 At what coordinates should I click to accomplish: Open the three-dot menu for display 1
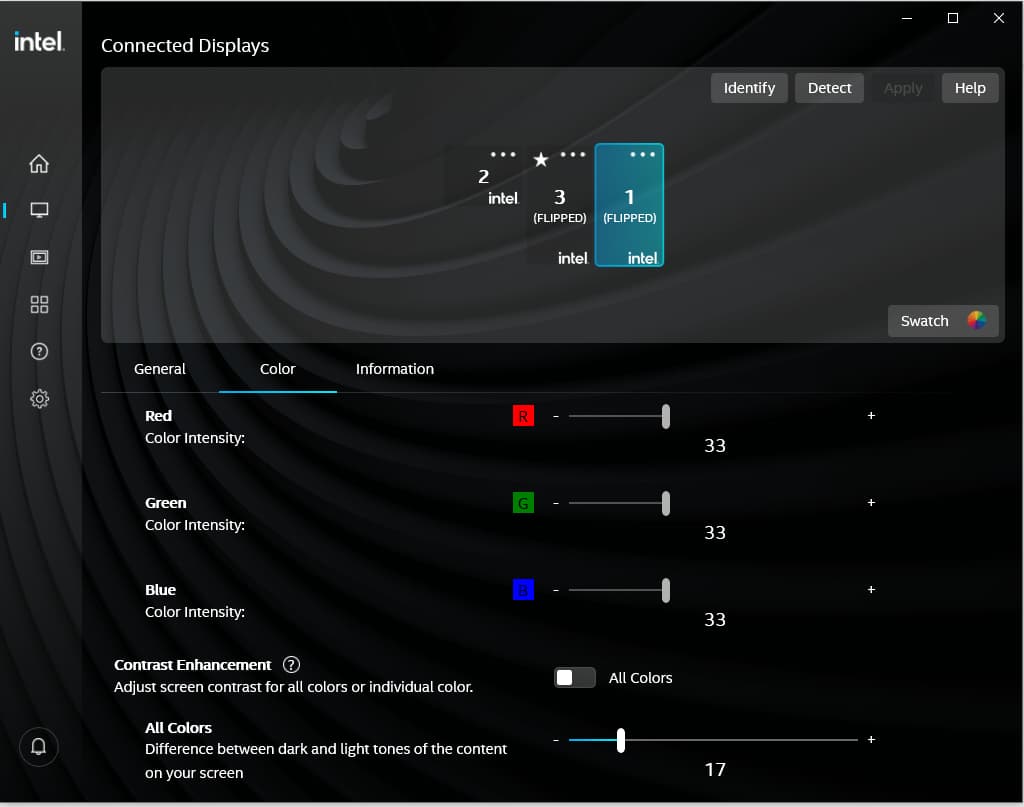pyautogui.click(x=642, y=155)
